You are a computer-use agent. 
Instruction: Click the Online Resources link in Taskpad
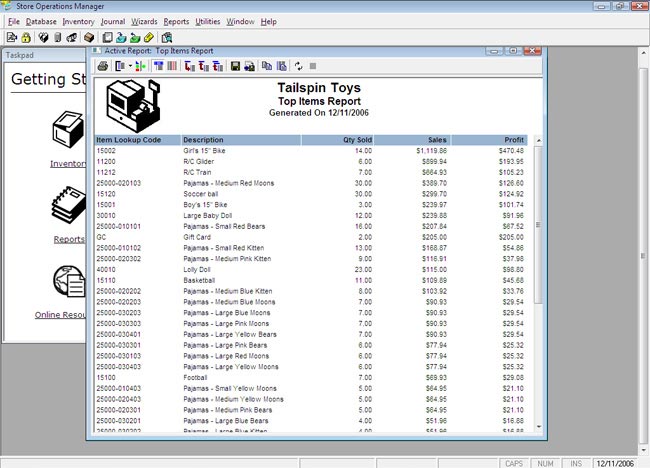[x=61, y=315]
